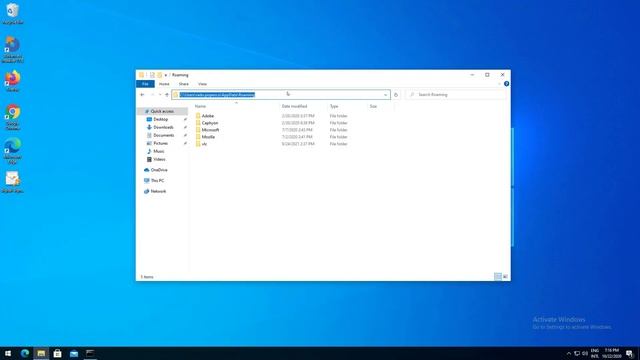Launch Firefox from the desktop shortcut
The image size is (640, 360).
point(13,81)
